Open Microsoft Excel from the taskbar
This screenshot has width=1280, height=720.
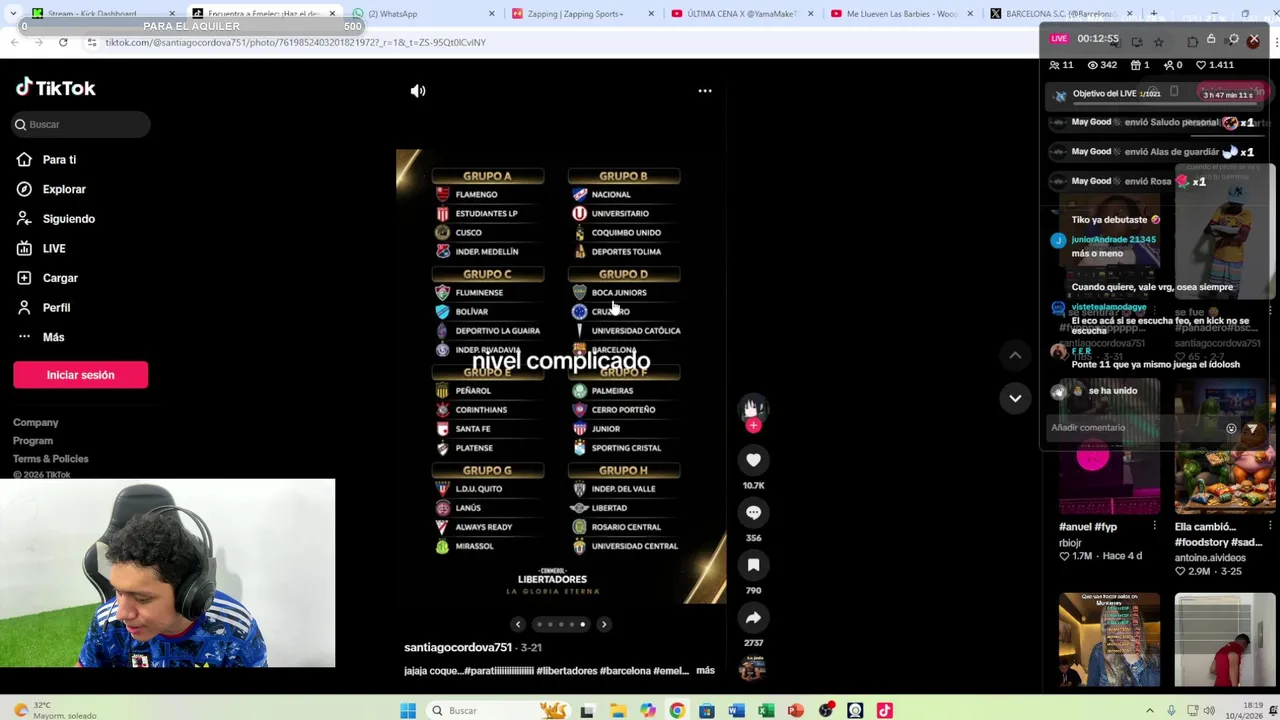tap(766, 711)
